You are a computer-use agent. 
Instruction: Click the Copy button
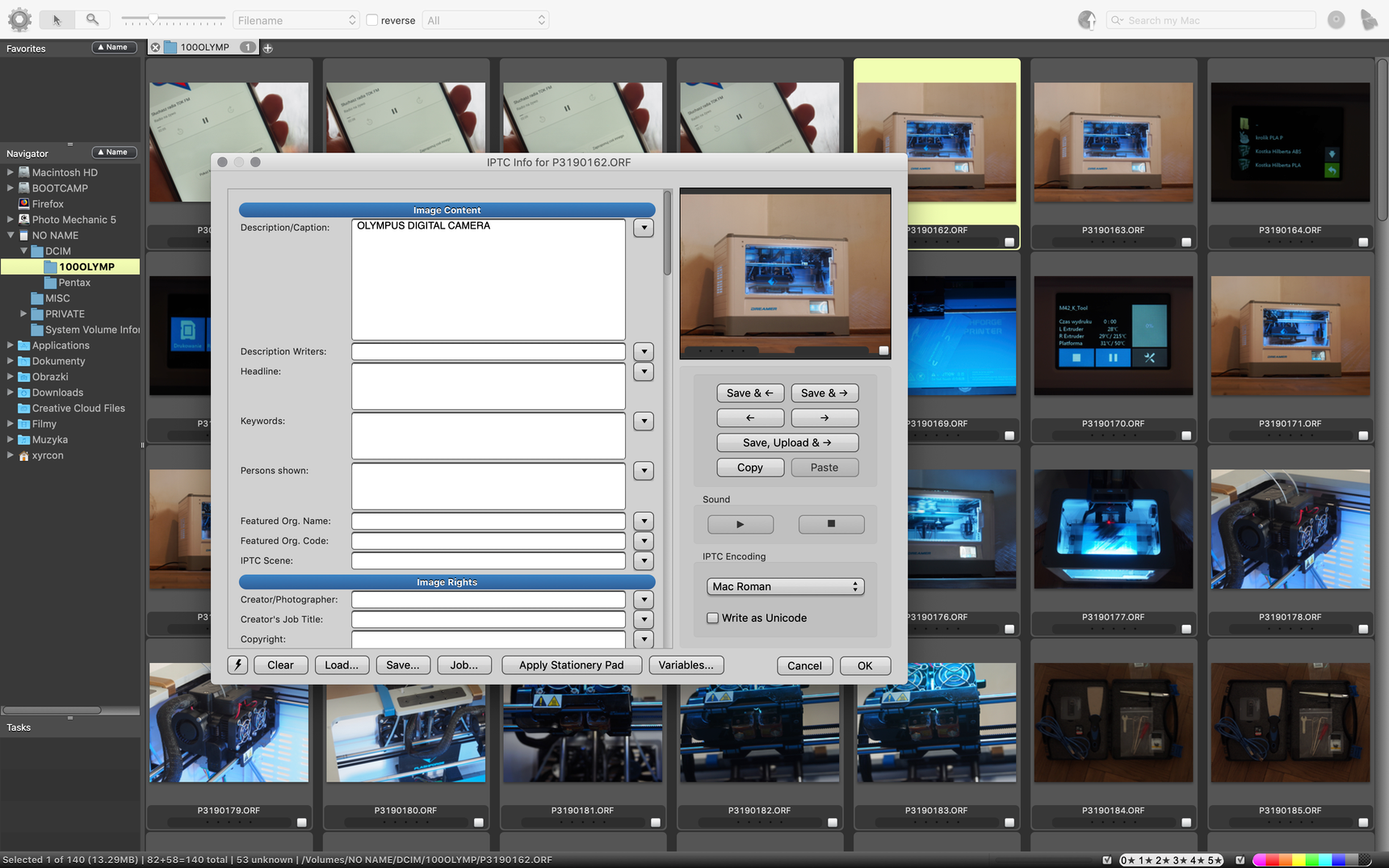click(x=750, y=468)
